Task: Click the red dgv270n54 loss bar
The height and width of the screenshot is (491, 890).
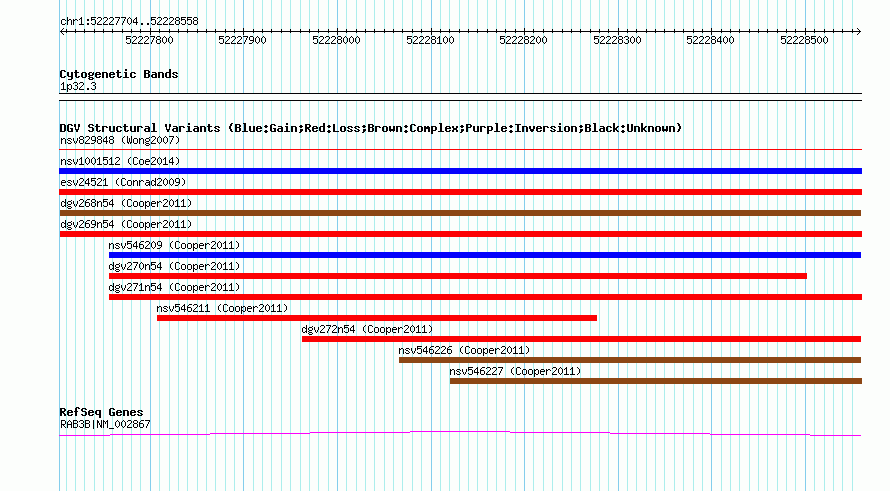Action: (x=457, y=276)
